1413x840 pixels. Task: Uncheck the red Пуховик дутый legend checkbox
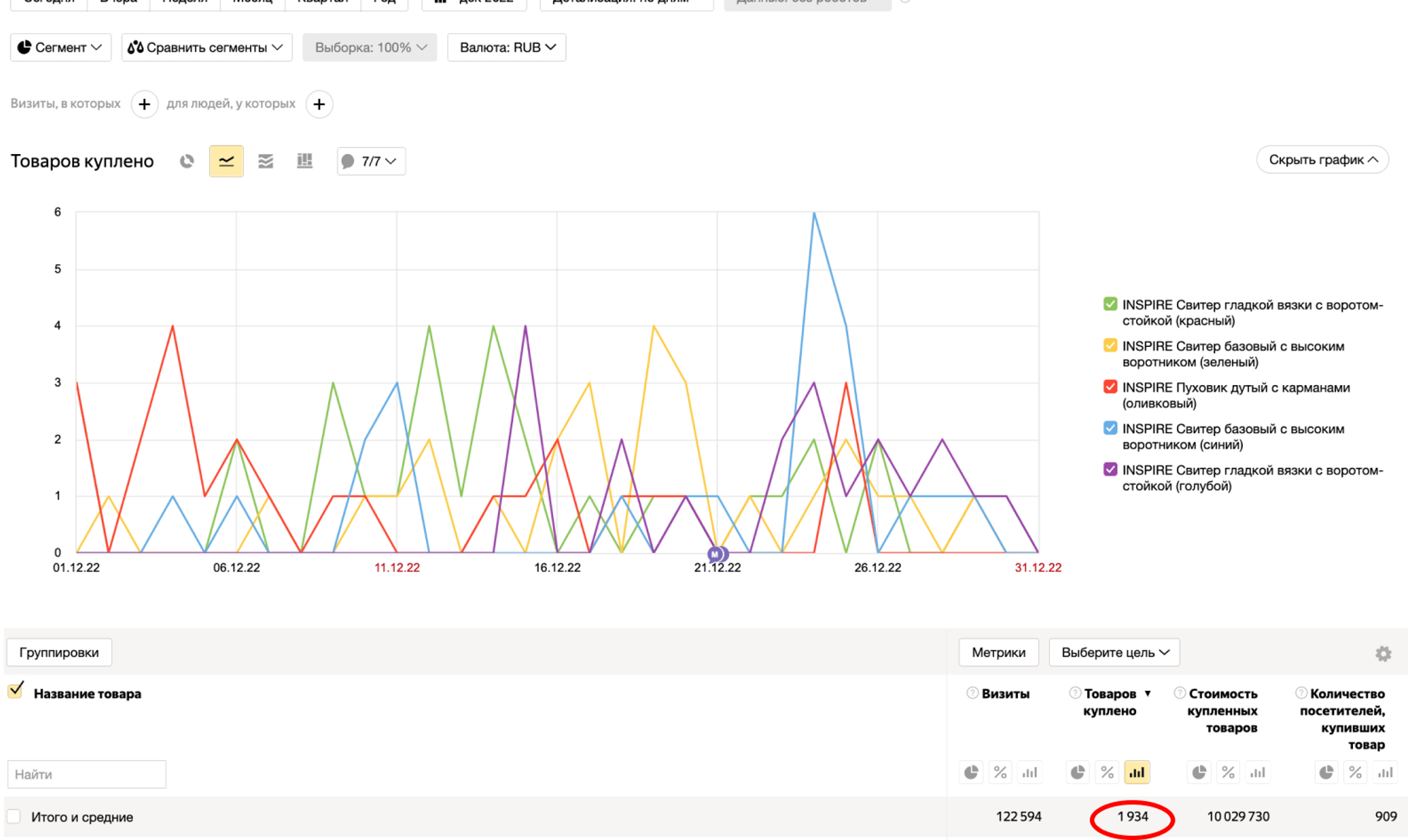[1110, 387]
